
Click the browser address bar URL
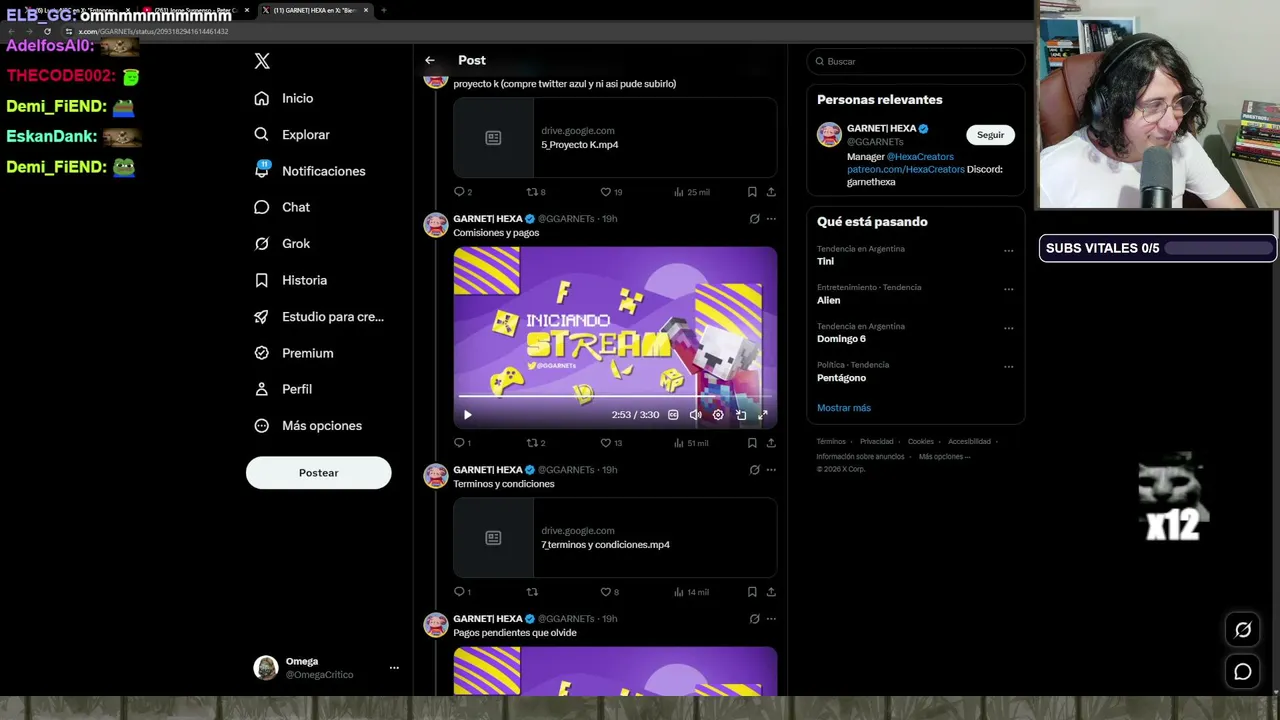click(x=154, y=31)
